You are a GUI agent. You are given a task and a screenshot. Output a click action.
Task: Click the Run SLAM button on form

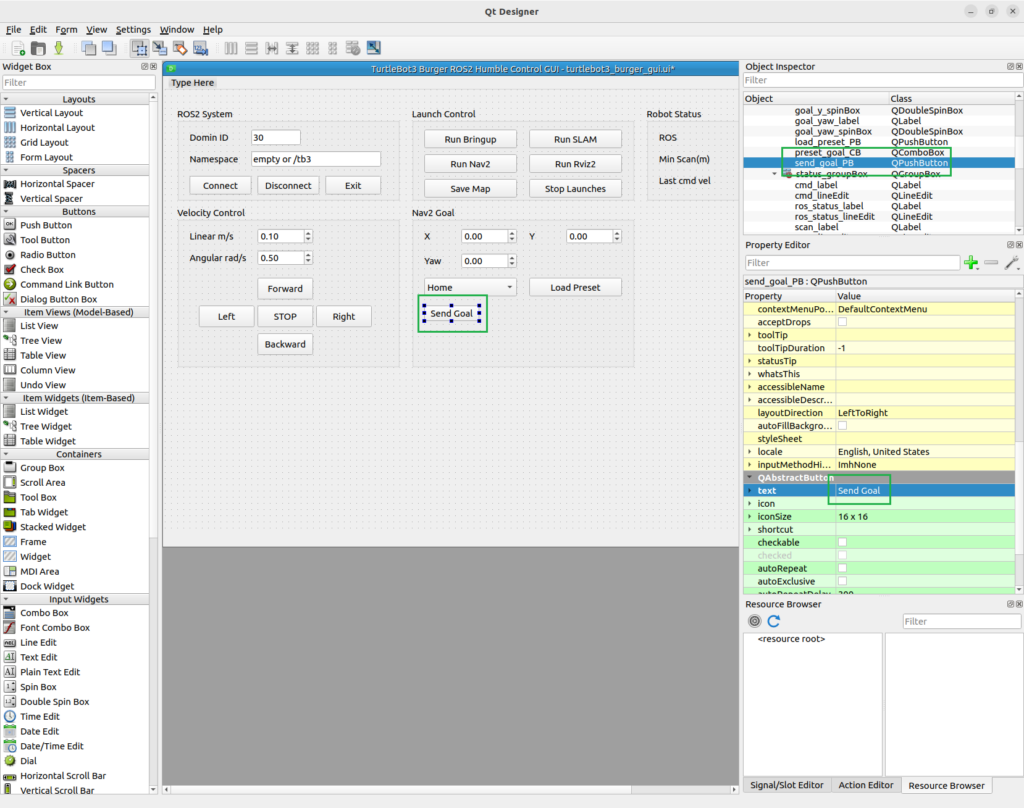pos(575,139)
